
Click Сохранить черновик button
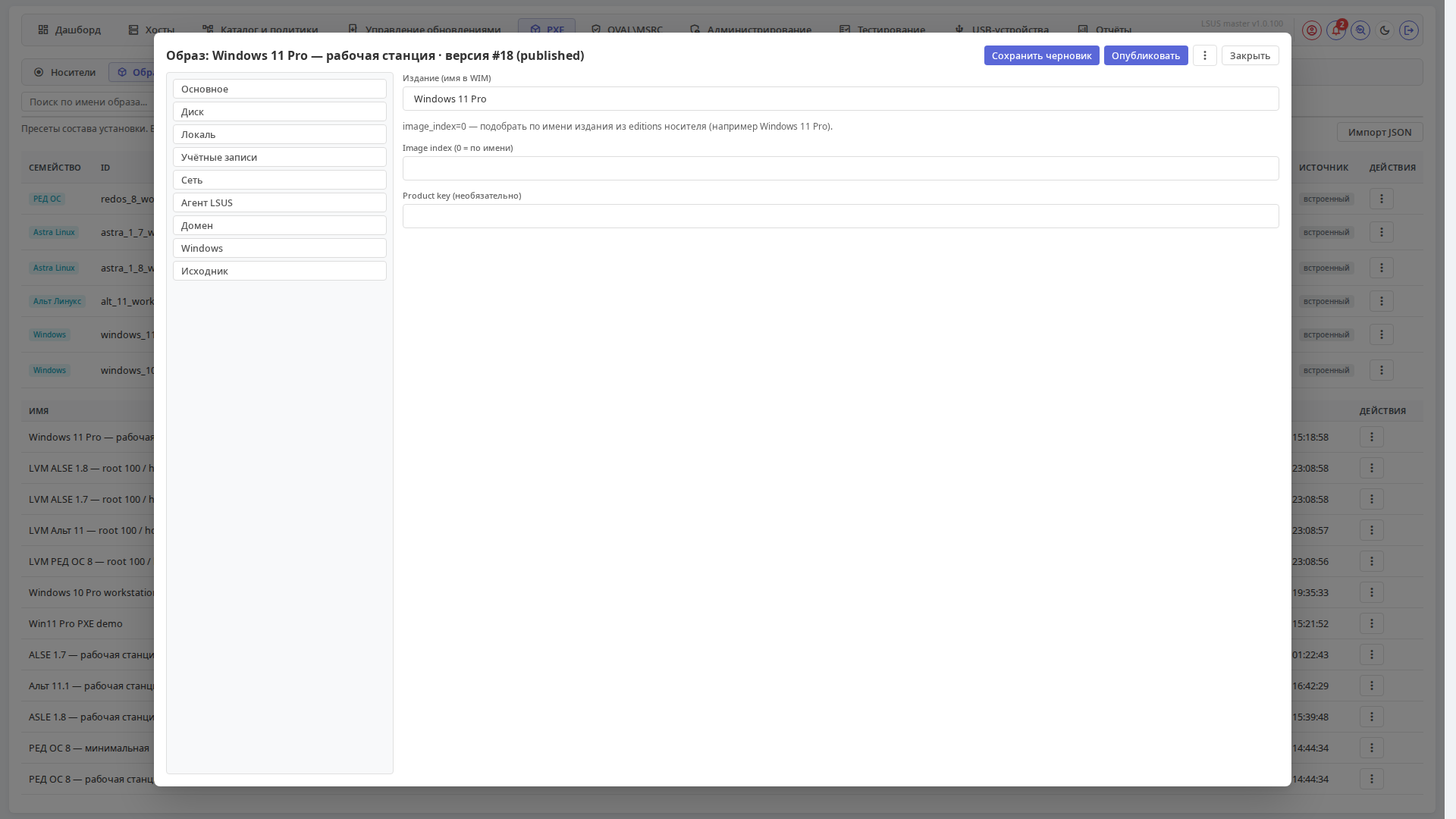pos(1042,55)
